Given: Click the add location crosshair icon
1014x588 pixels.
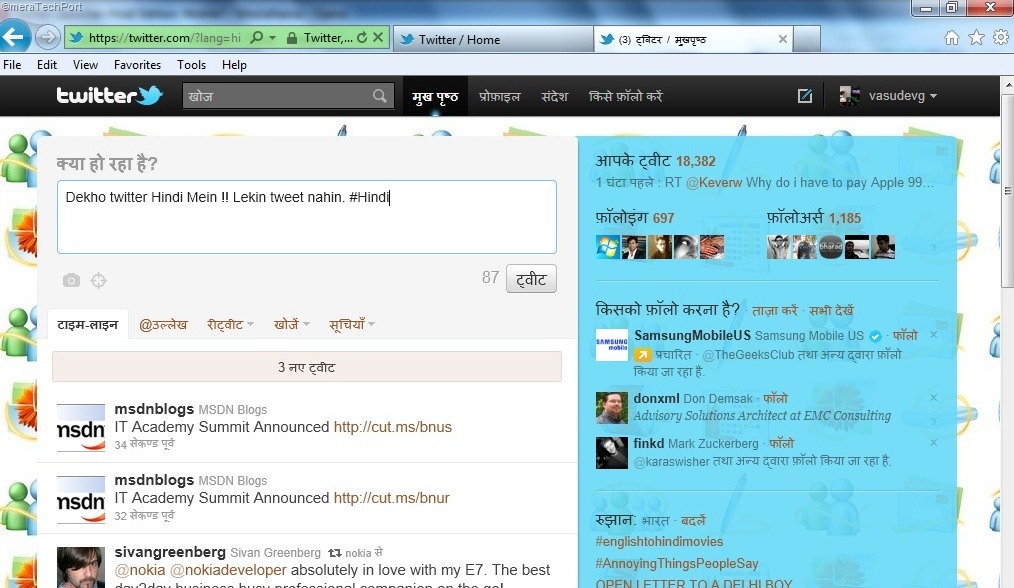Looking at the screenshot, I should click(x=98, y=280).
